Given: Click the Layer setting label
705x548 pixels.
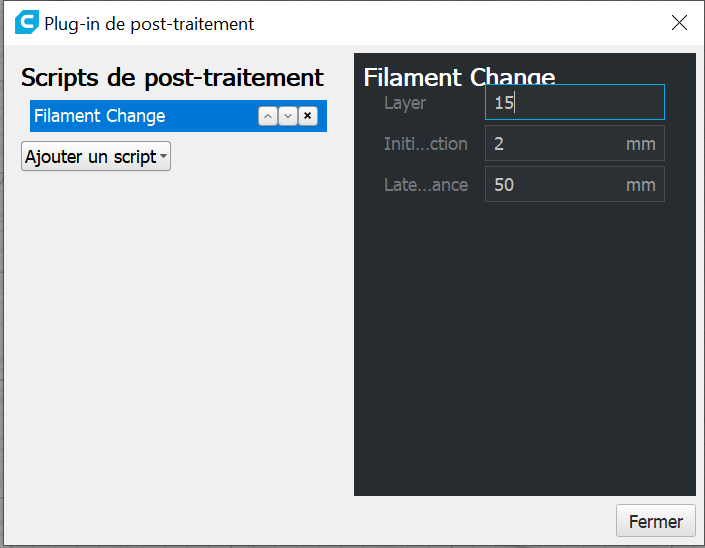Looking at the screenshot, I should tap(405, 103).
